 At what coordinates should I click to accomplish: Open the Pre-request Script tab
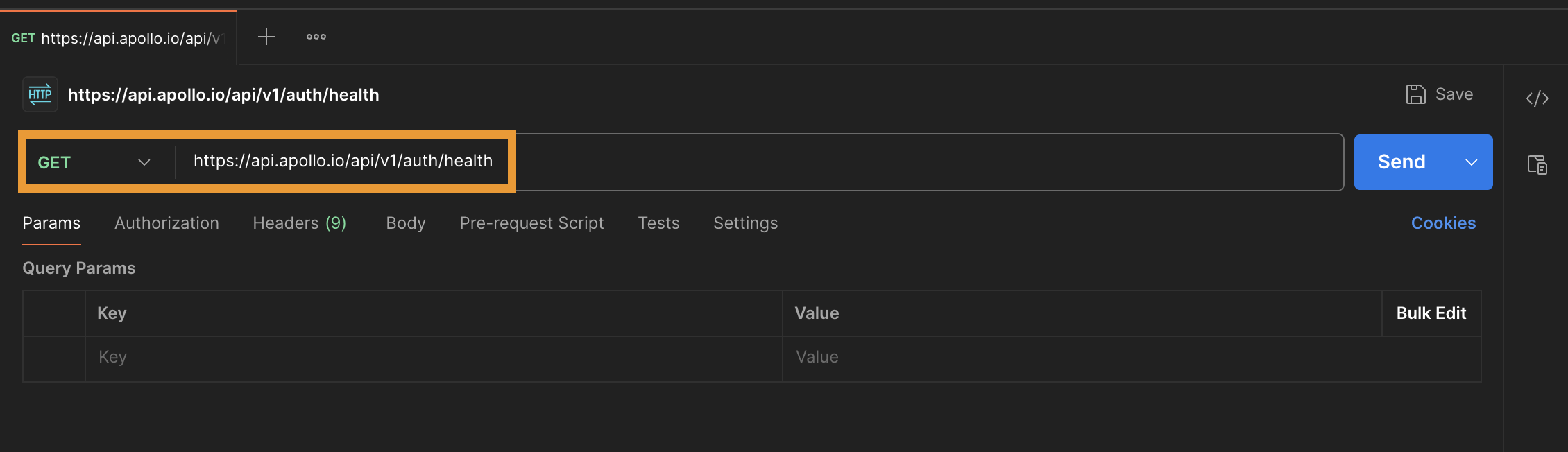[531, 223]
